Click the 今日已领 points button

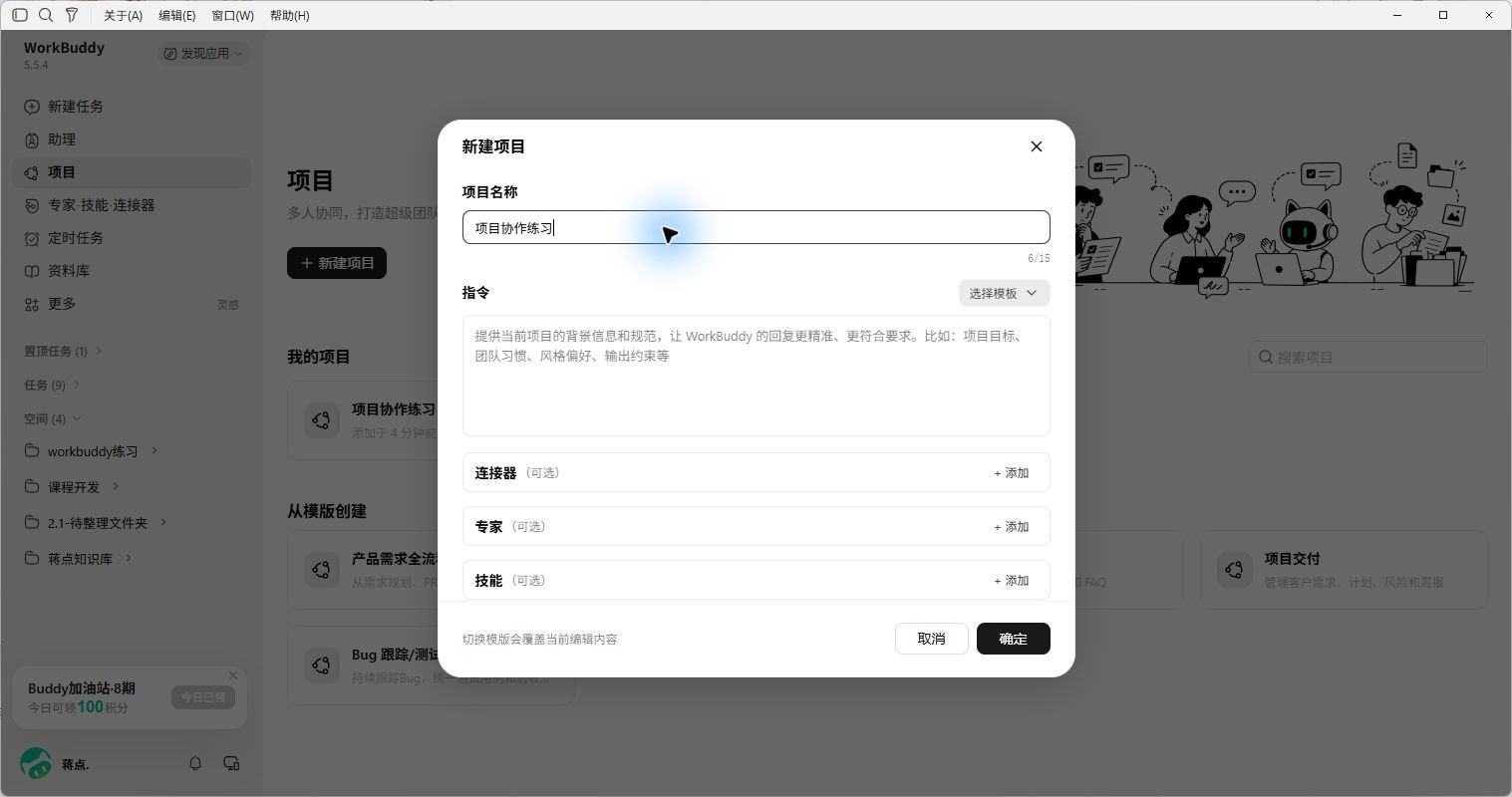tap(202, 697)
